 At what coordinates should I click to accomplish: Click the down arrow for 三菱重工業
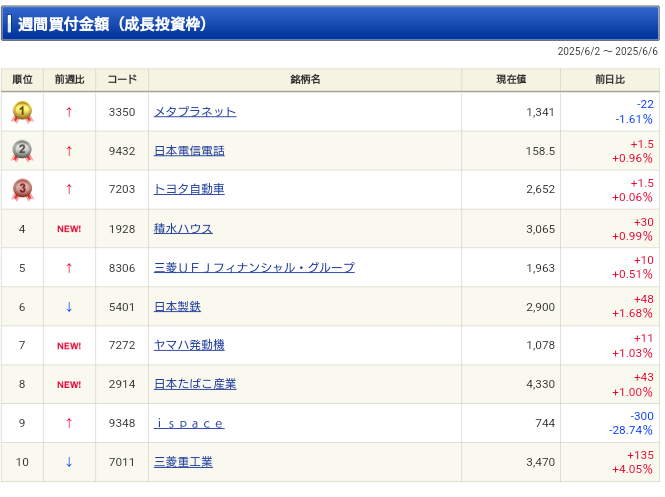[x=69, y=462]
